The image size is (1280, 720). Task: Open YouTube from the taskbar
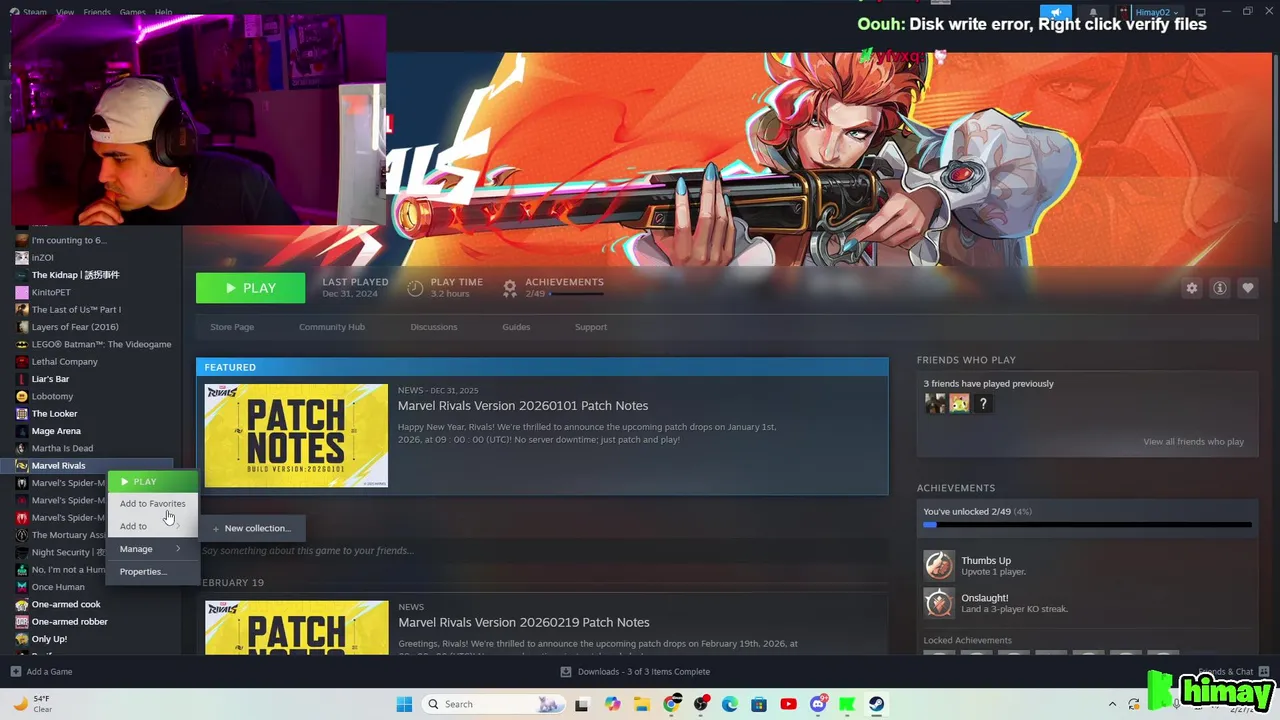click(788, 704)
